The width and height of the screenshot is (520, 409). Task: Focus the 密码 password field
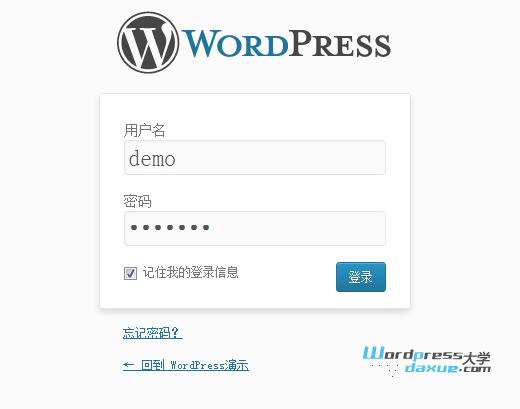coord(255,228)
